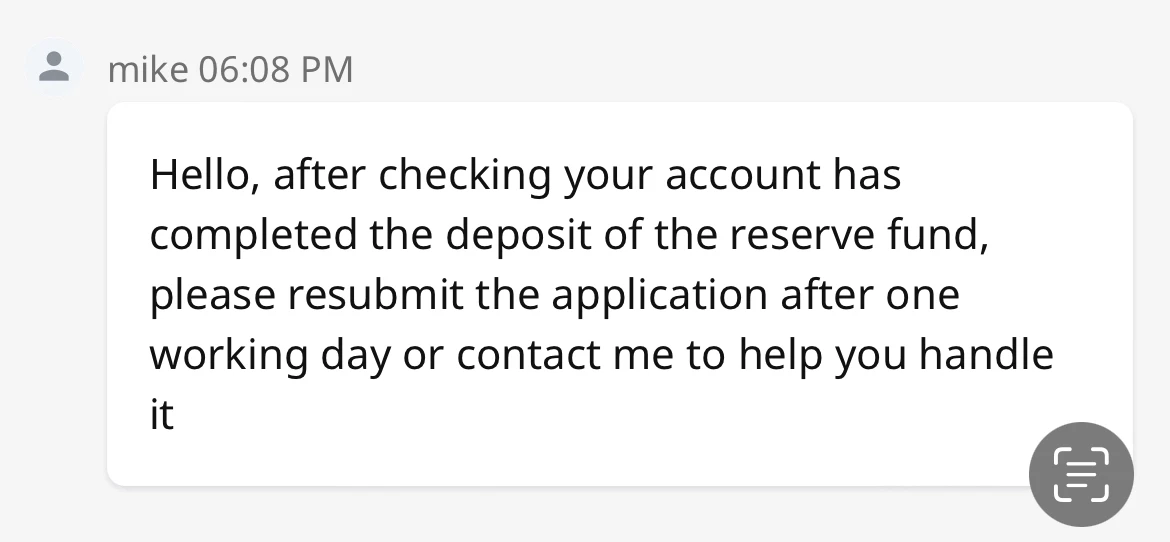Click the words working day

pos(270,357)
